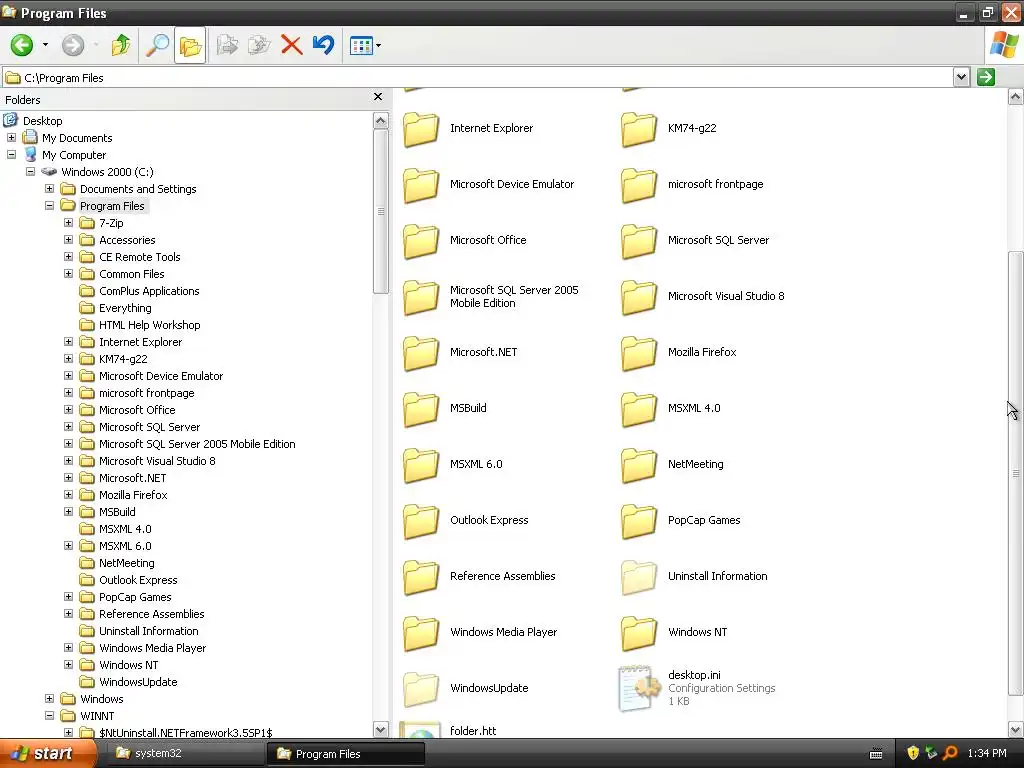Click the red Delete X icon
1024x768 pixels.
(291, 45)
